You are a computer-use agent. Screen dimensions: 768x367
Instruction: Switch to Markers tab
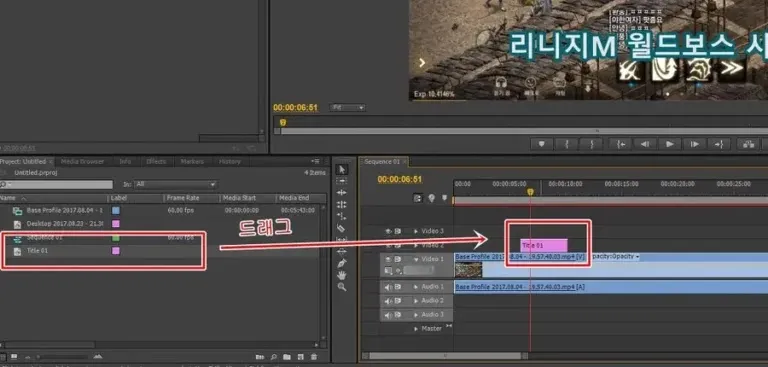pos(192,161)
